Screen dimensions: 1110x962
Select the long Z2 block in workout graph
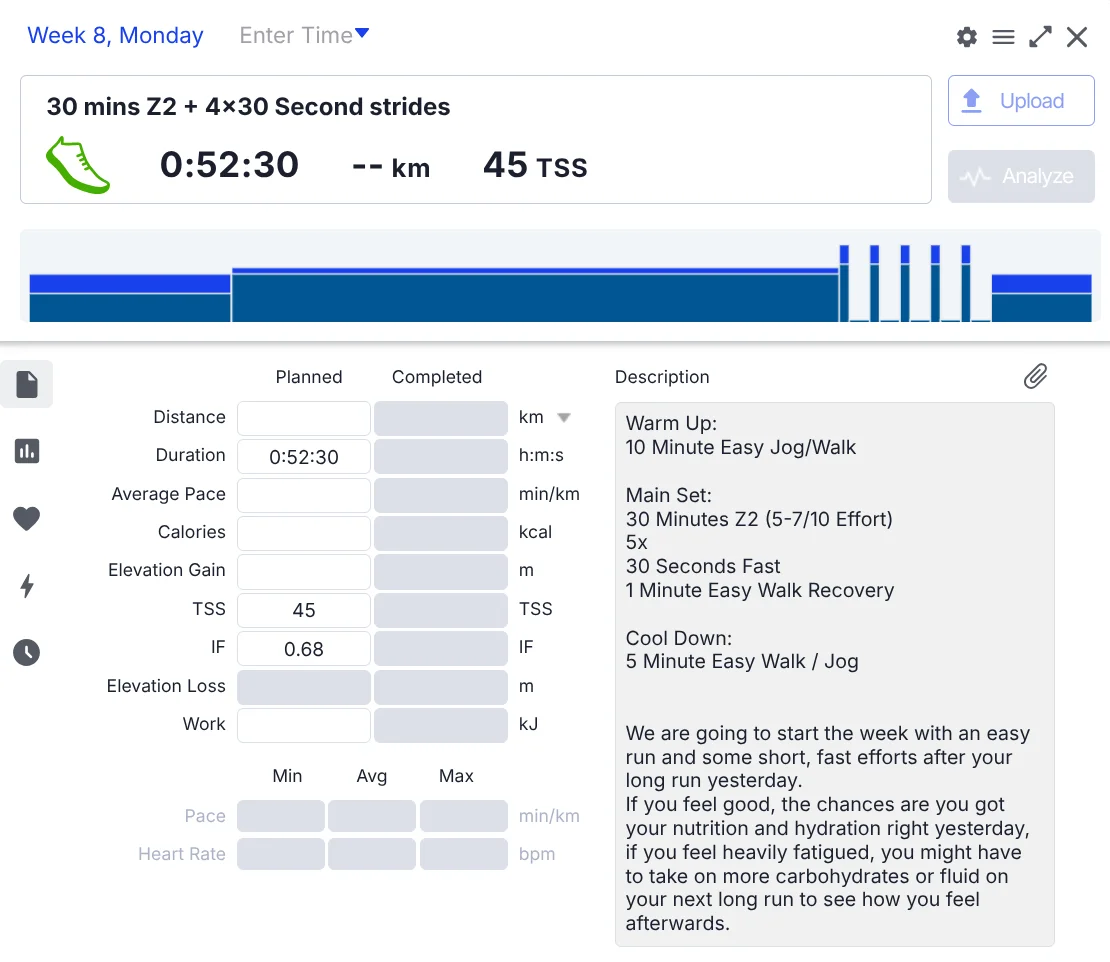point(535,296)
